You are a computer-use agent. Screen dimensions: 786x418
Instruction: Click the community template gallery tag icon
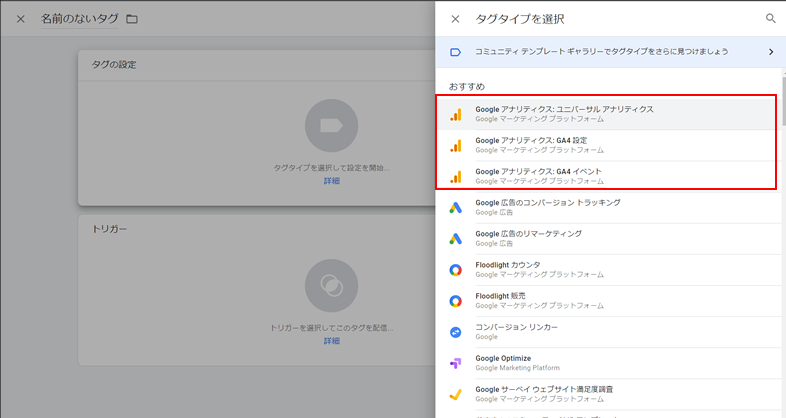coord(455,52)
